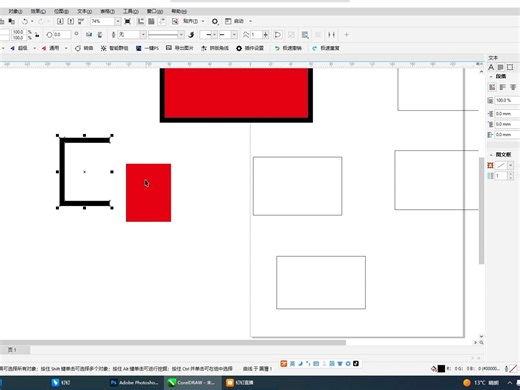
Task: Open the 钉钉直播 taskbar app
Action: (240, 383)
